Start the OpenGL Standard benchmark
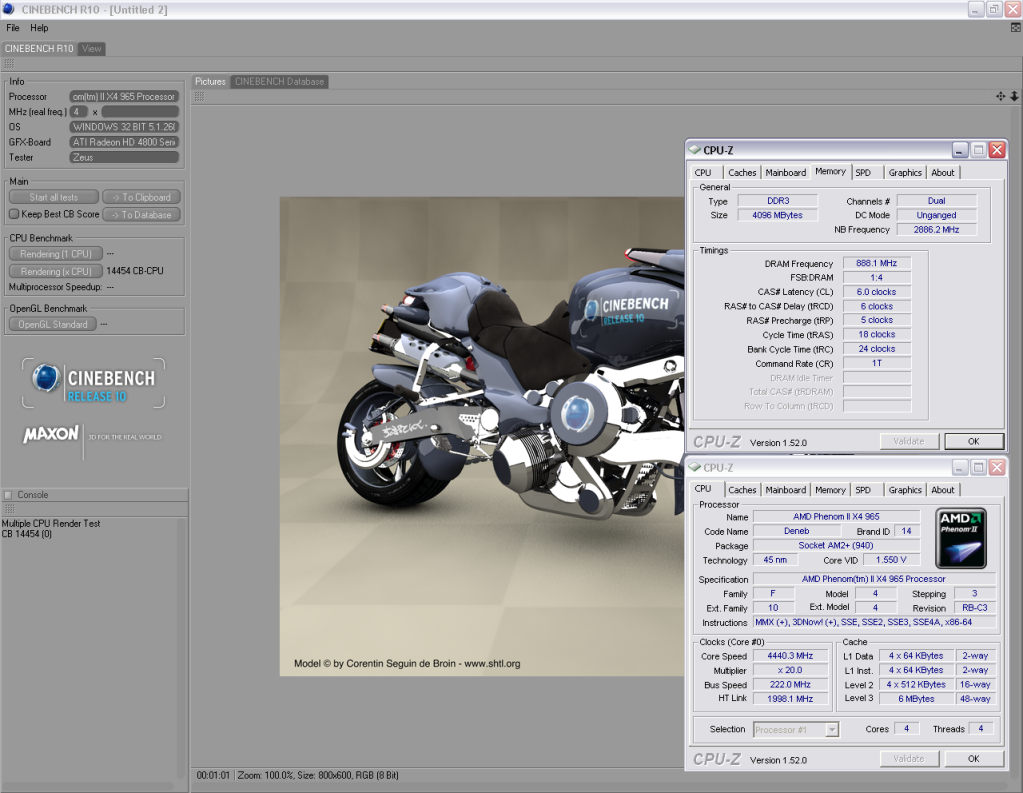Viewport: 1023px width, 793px height. [53, 324]
